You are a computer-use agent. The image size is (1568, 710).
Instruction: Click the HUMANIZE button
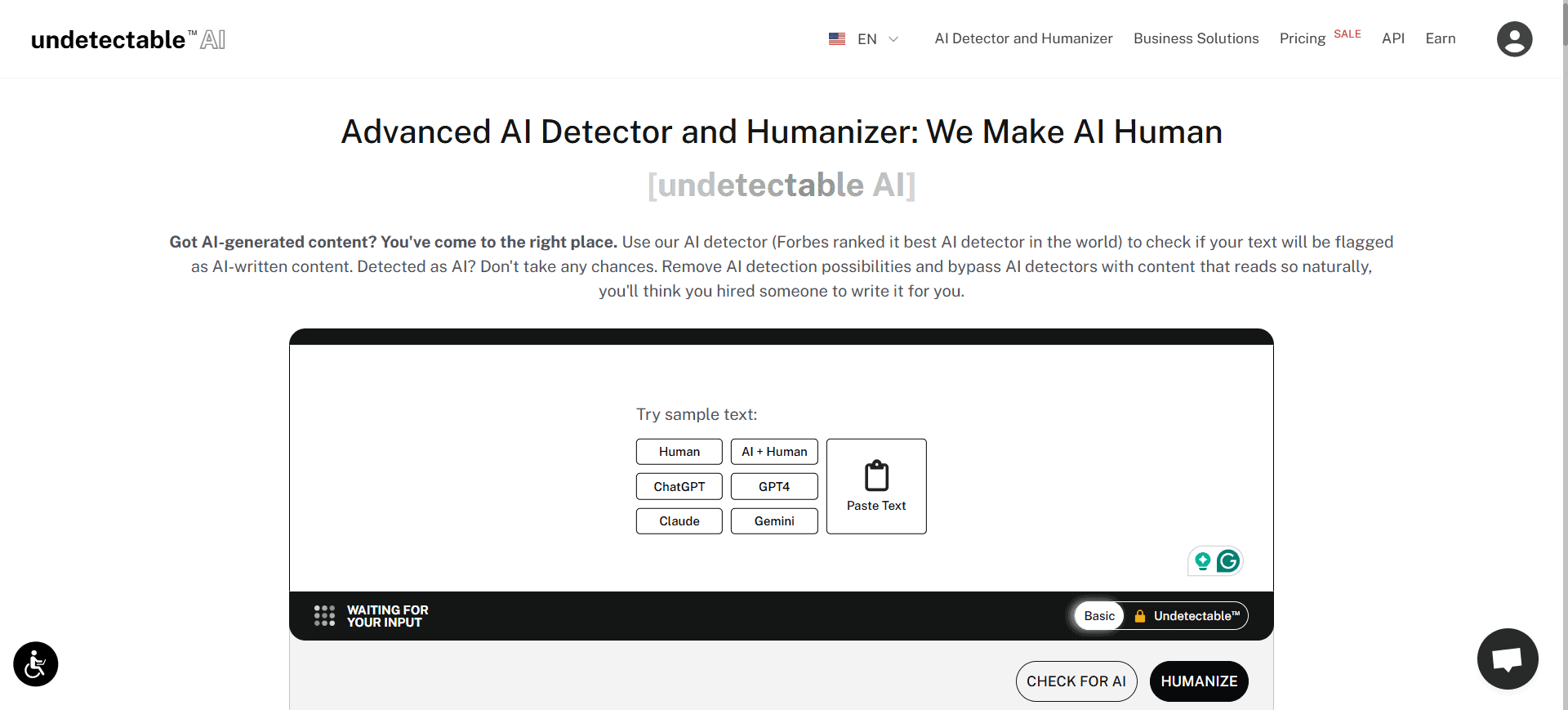coord(1199,681)
